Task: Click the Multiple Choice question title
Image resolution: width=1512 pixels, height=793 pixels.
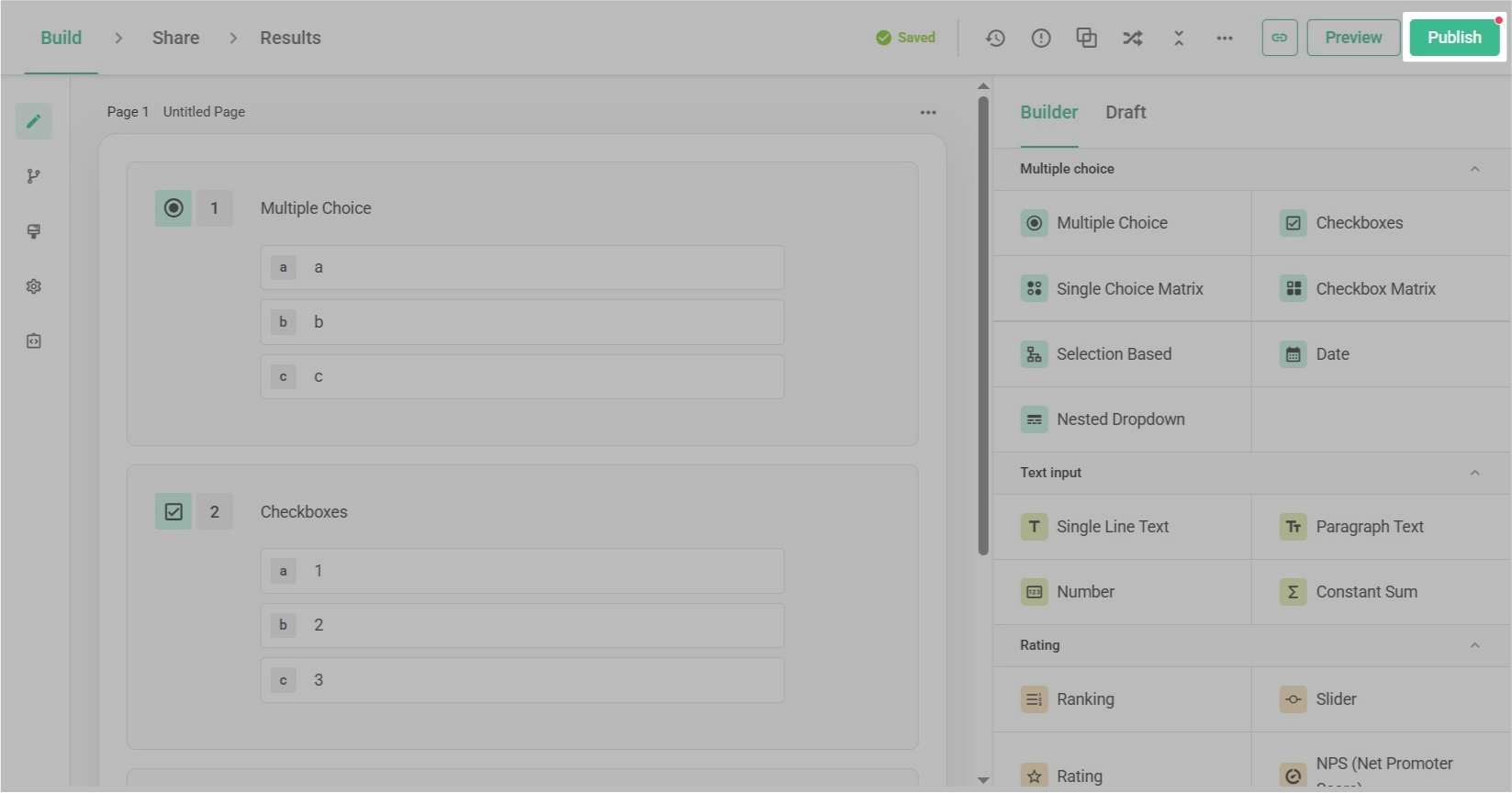Action: (x=316, y=208)
